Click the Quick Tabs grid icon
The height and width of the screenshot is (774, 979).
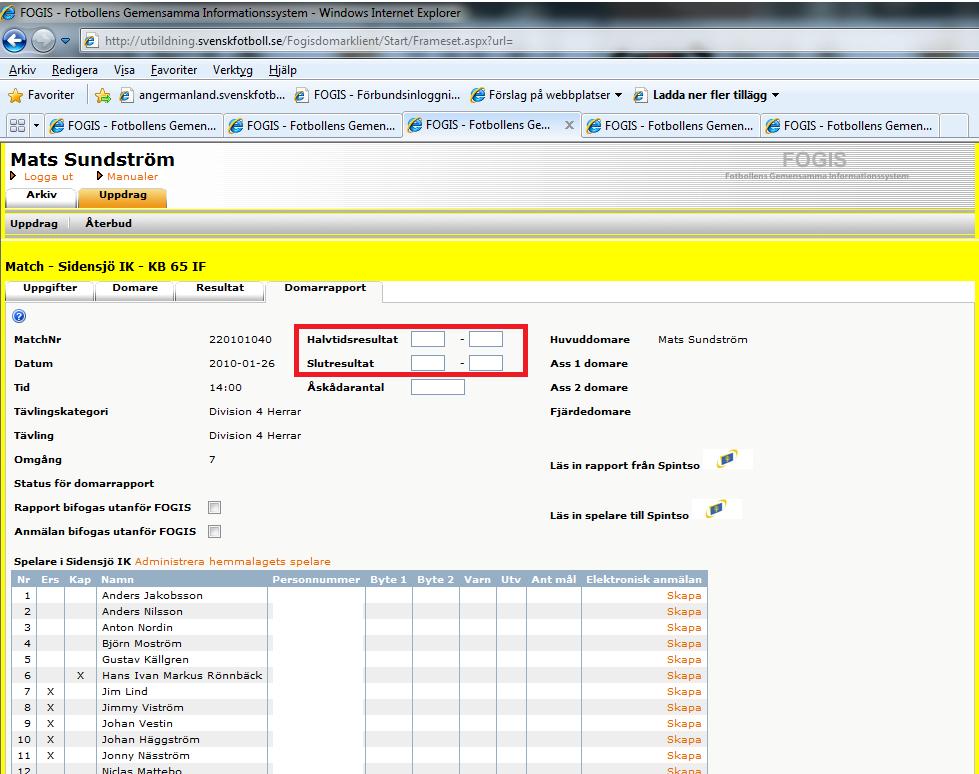click(x=17, y=125)
